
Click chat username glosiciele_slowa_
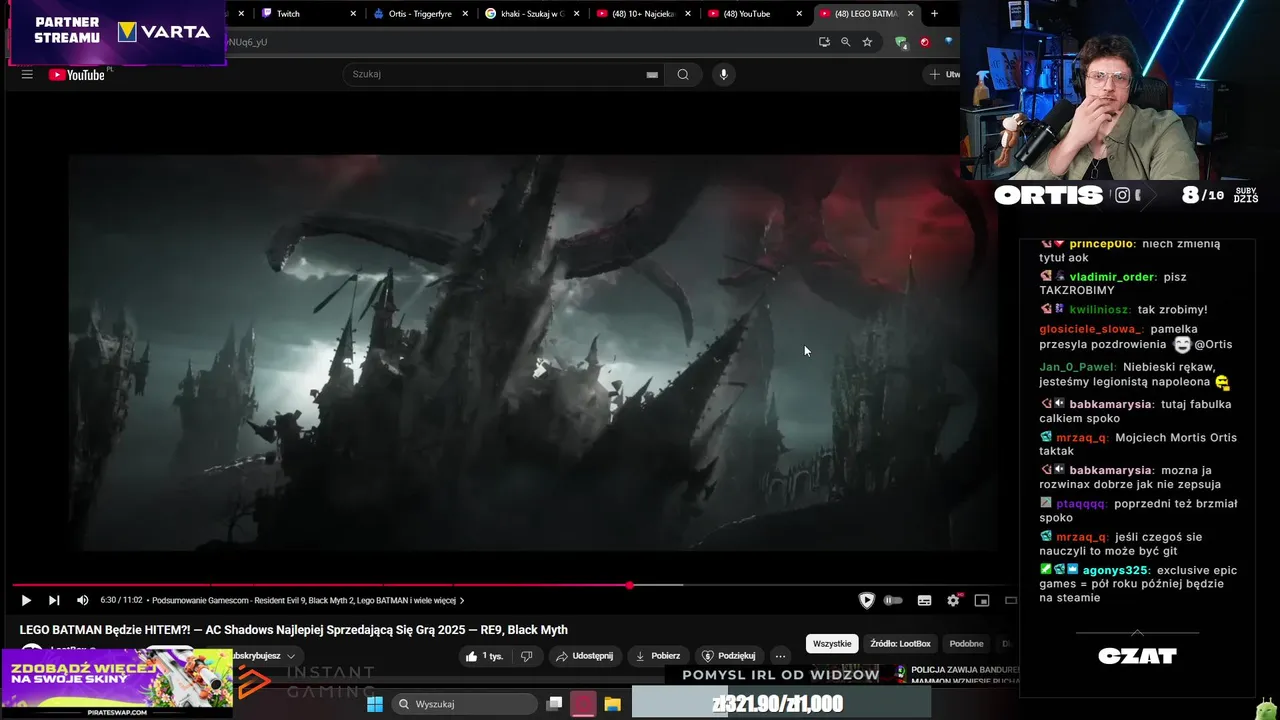pyautogui.click(x=1090, y=329)
